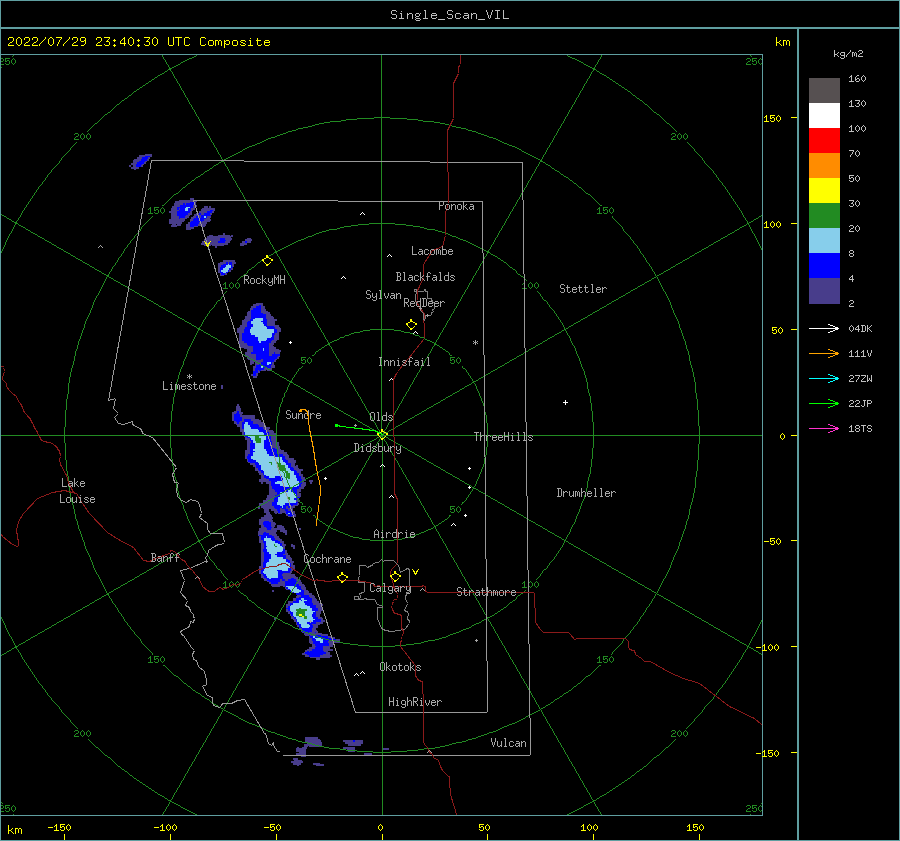
Task: Click the red 70-100 legend swatch
Action: [824, 141]
